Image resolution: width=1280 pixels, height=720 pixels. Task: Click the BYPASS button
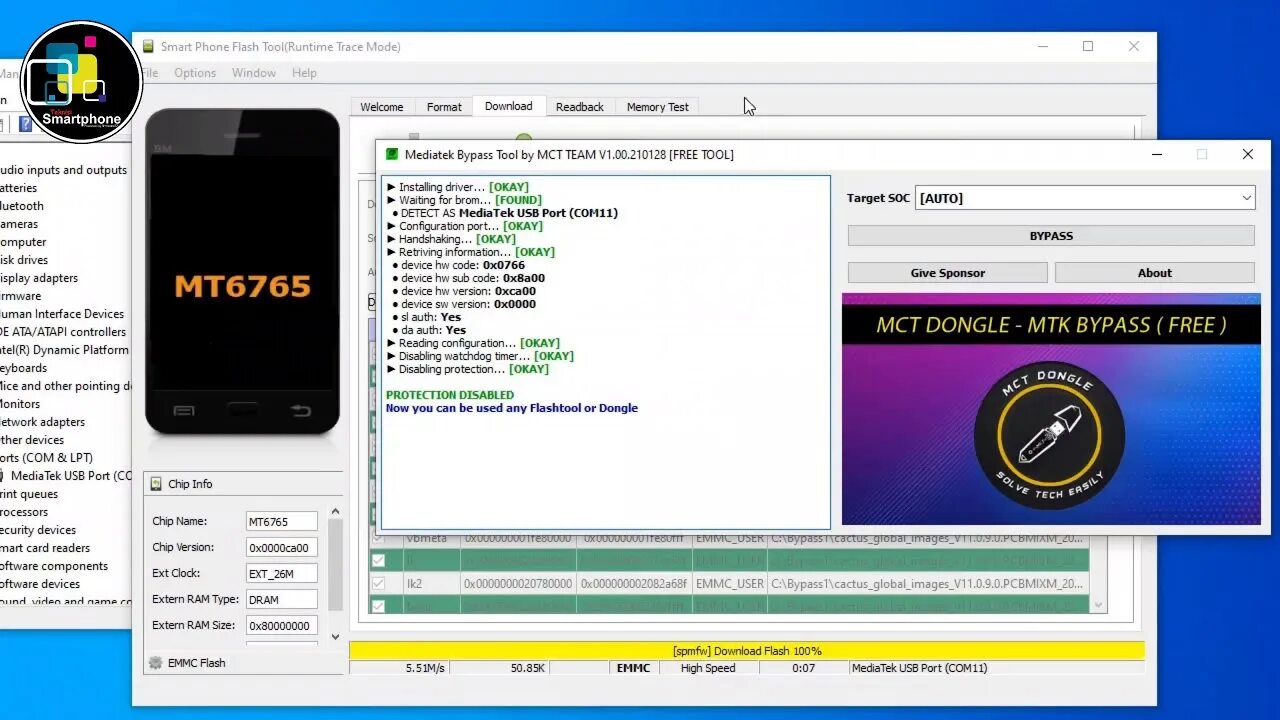click(x=1051, y=236)
